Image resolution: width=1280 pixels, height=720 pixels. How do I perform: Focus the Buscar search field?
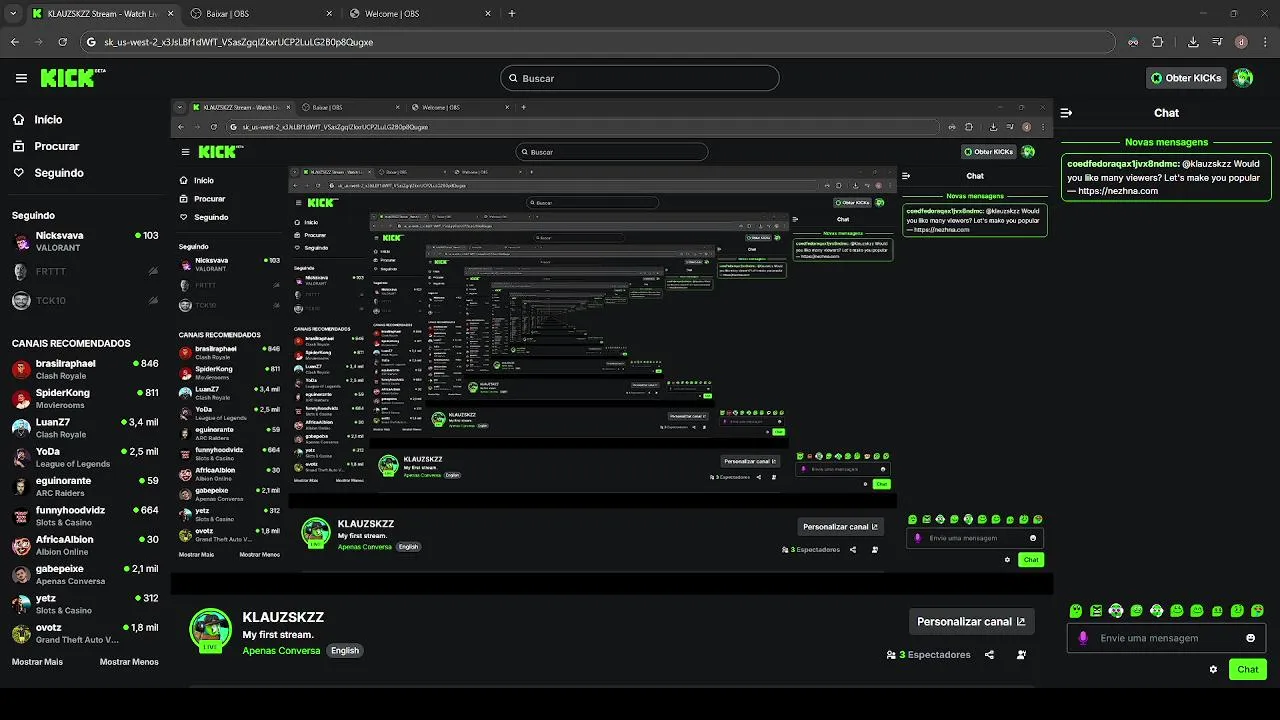(x=640, y=78)
